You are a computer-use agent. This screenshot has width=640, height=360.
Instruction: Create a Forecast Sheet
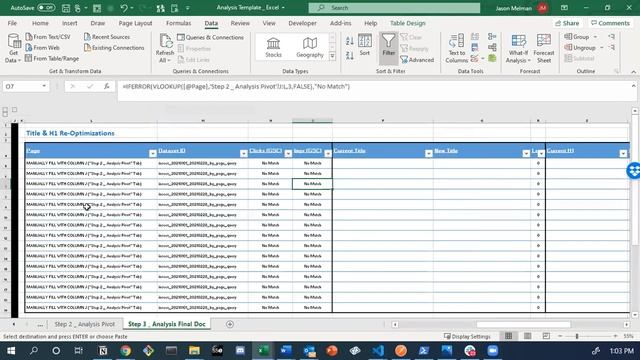[544, 48]
